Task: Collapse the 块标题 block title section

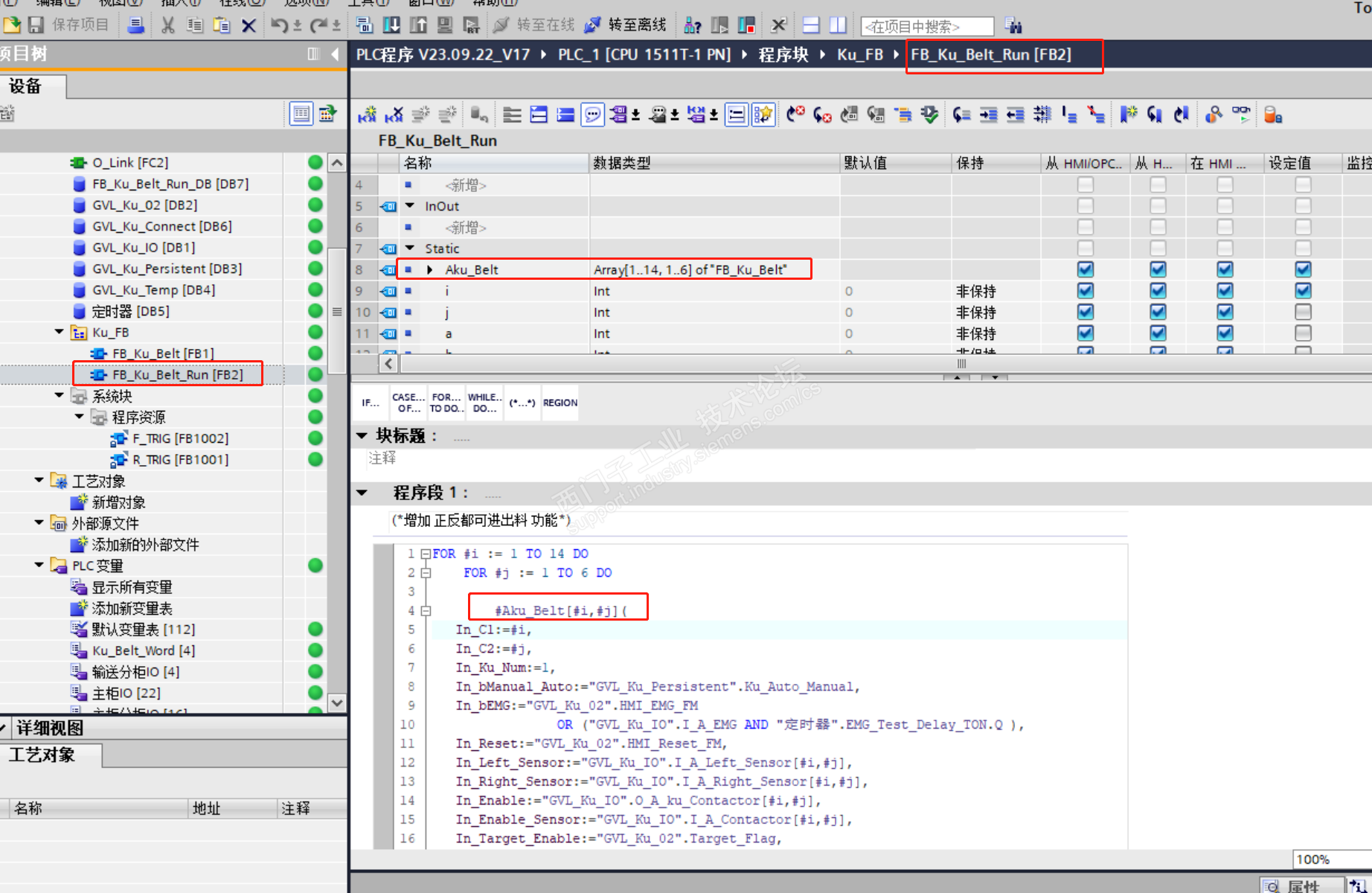Action: (x=362, y=435)
